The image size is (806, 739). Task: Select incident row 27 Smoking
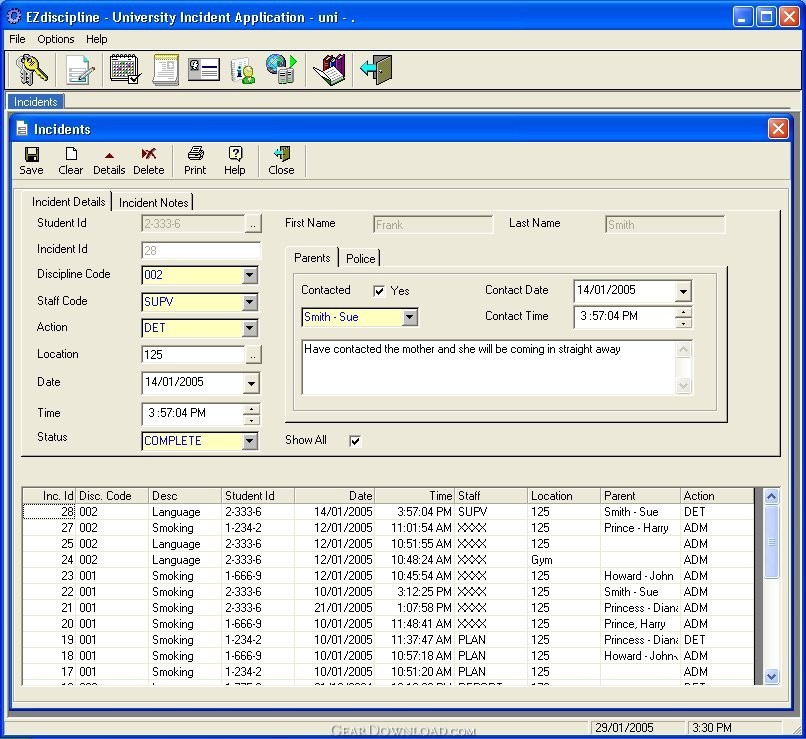(x=388, y=528)
